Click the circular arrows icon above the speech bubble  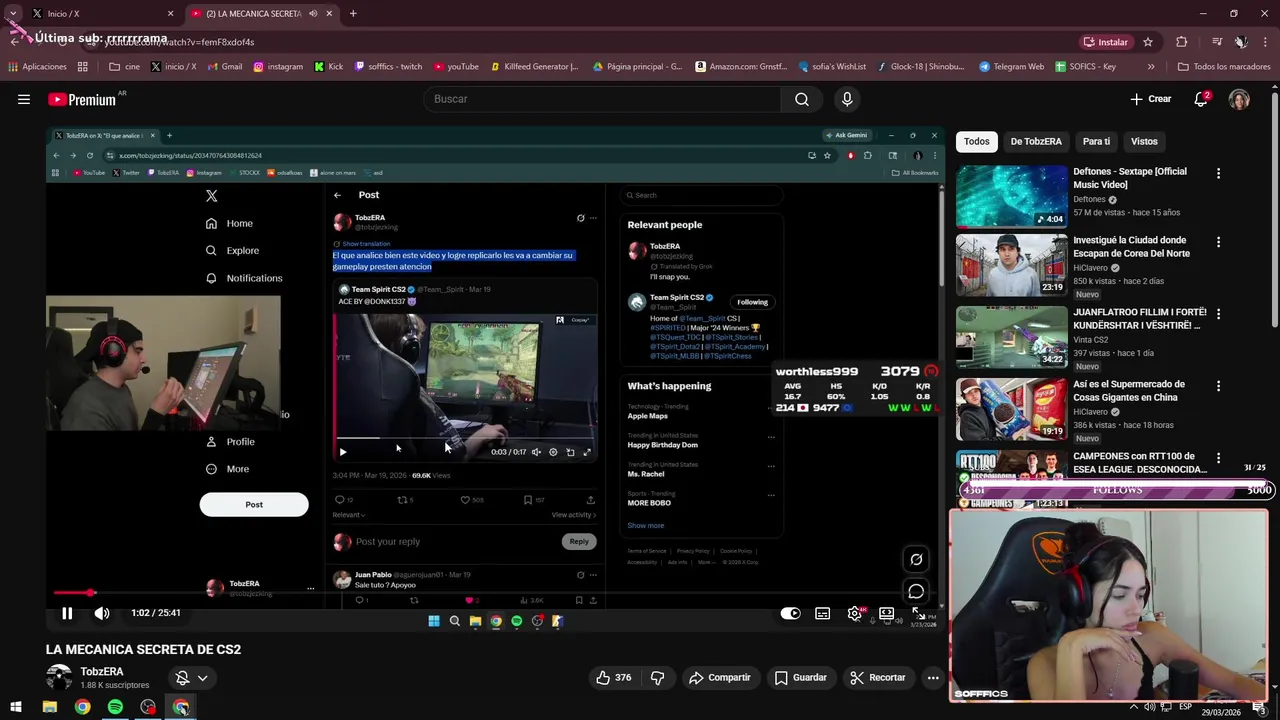916,559
